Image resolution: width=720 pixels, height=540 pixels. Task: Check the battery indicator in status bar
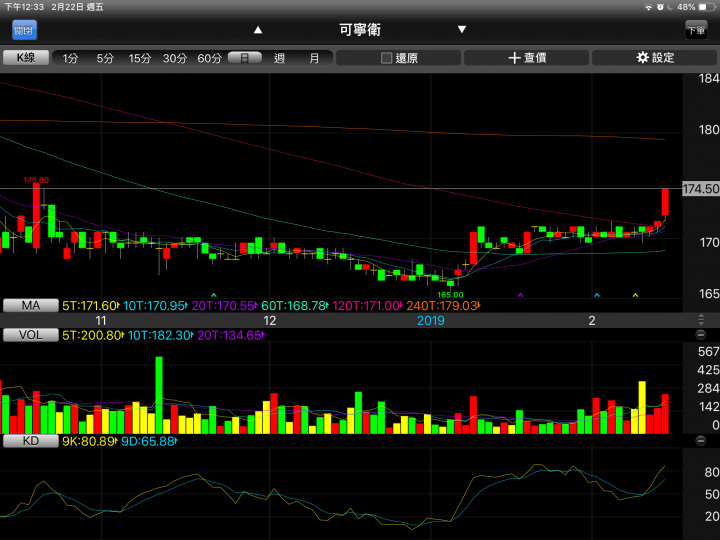[707, 7]
